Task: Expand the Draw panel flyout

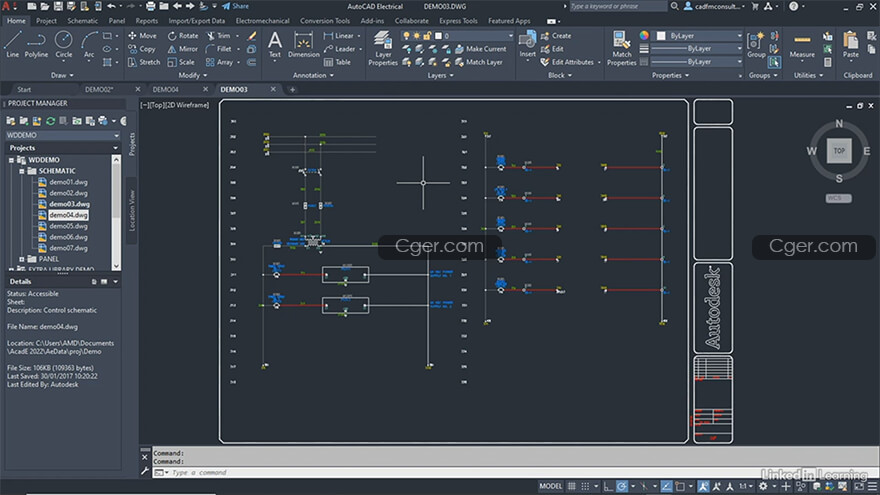Action: (62, 75)
